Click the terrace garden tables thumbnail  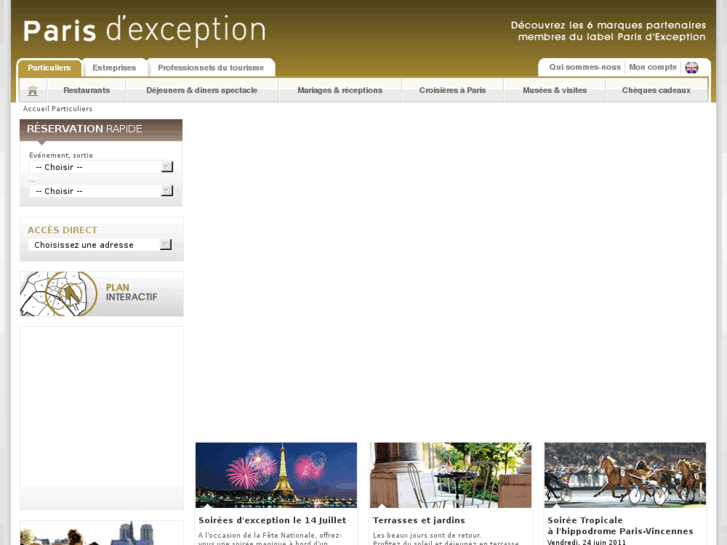click(451, 475)
